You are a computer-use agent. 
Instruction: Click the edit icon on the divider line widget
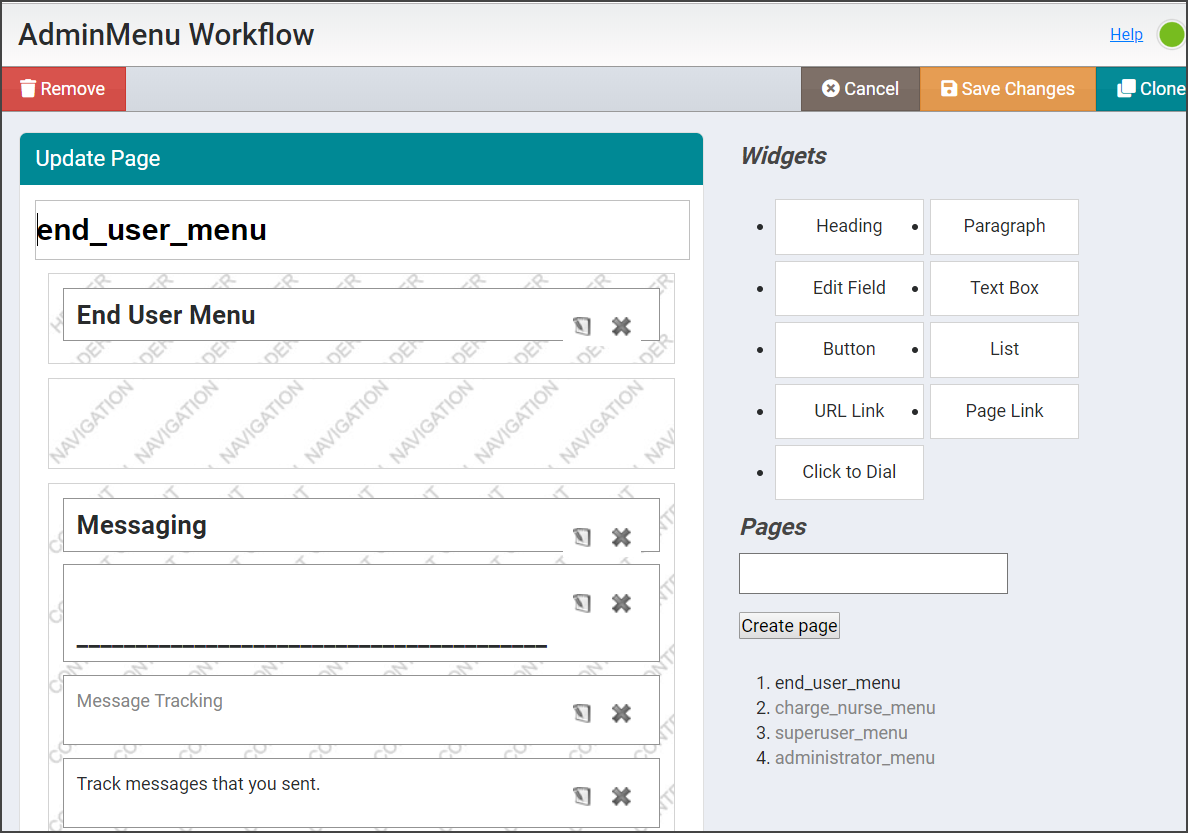point(582,603)
